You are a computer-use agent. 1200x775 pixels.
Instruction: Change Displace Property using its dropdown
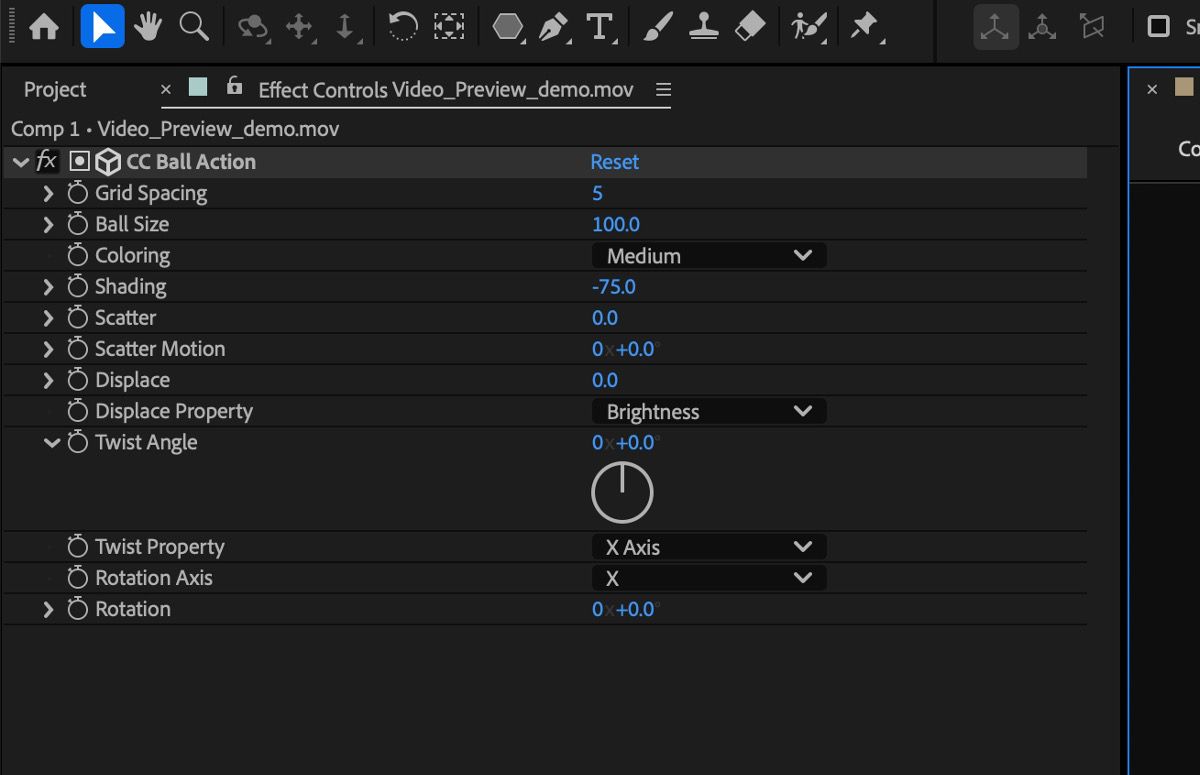[708, 411]
